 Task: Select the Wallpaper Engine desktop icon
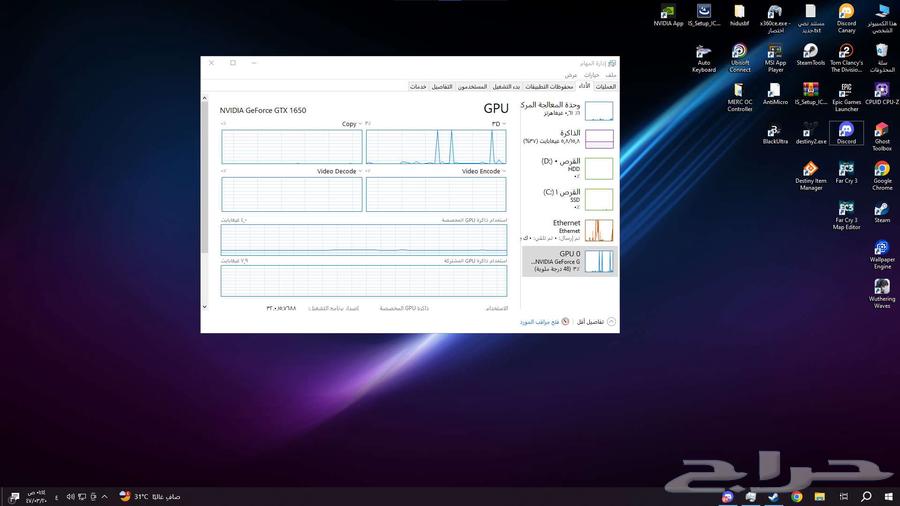pyautogui.click(x=882, y=255)
